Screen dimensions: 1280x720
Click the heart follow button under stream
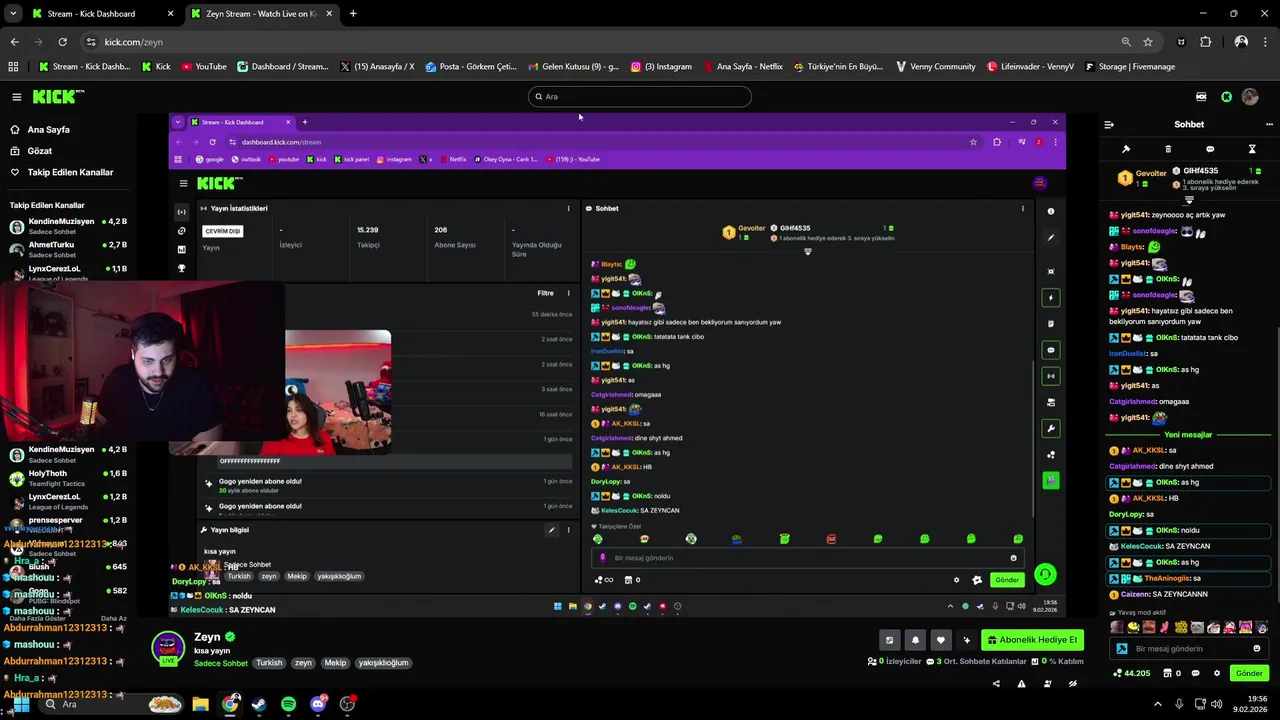click(x=941, y=640)
